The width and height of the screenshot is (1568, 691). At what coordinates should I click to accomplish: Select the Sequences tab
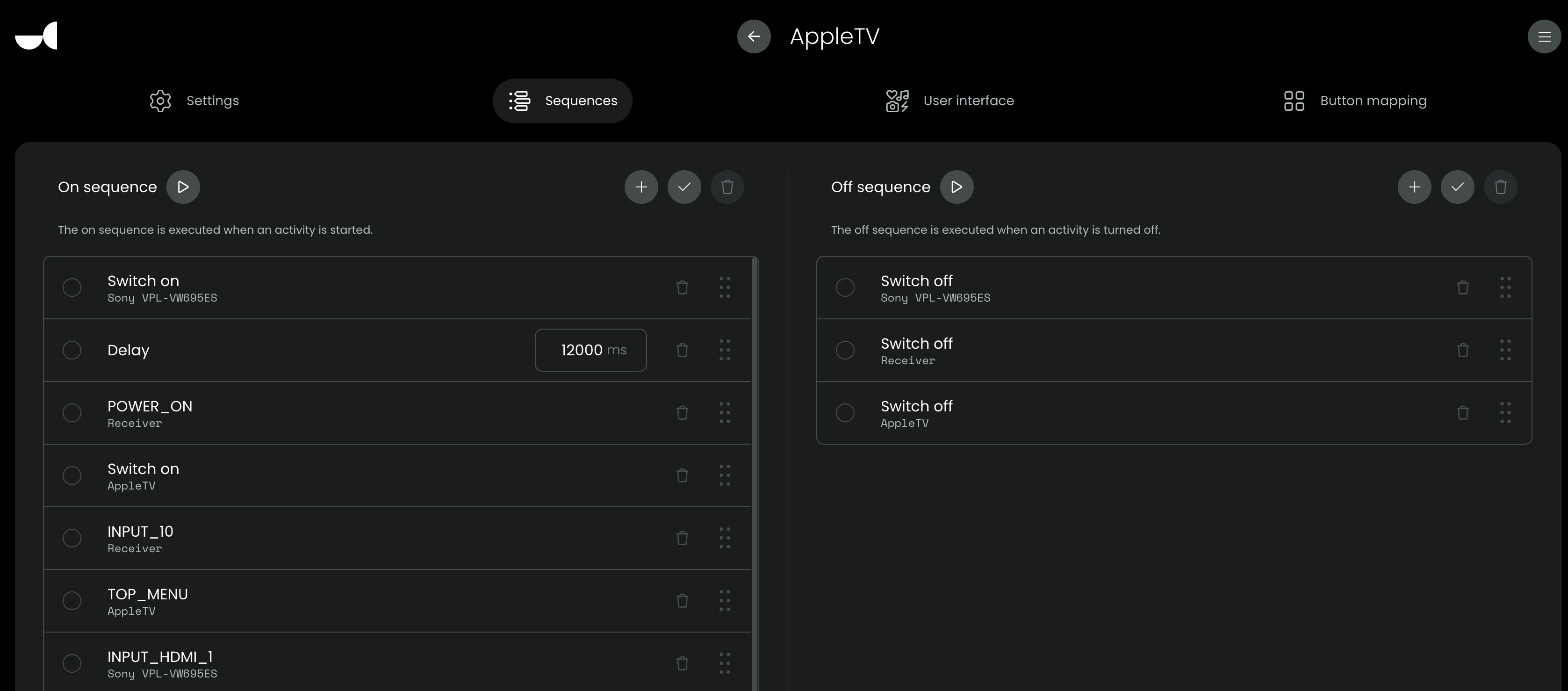[x=562, y=101]
